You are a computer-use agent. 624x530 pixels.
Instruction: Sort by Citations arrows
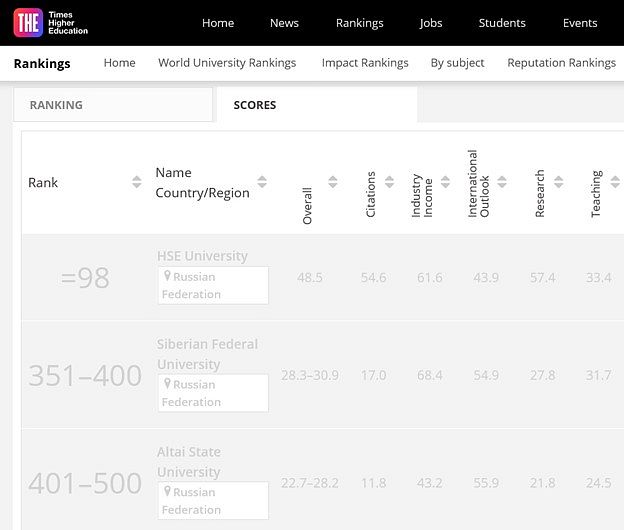[389, 182]
